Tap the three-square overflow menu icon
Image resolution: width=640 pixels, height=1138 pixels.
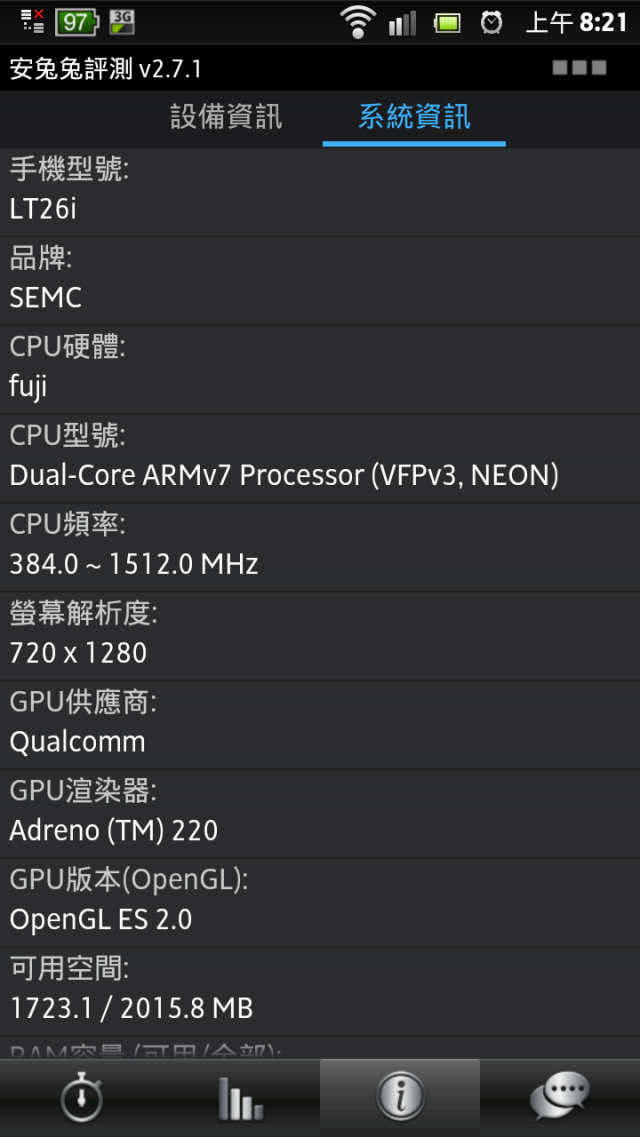tap(579, 68)
